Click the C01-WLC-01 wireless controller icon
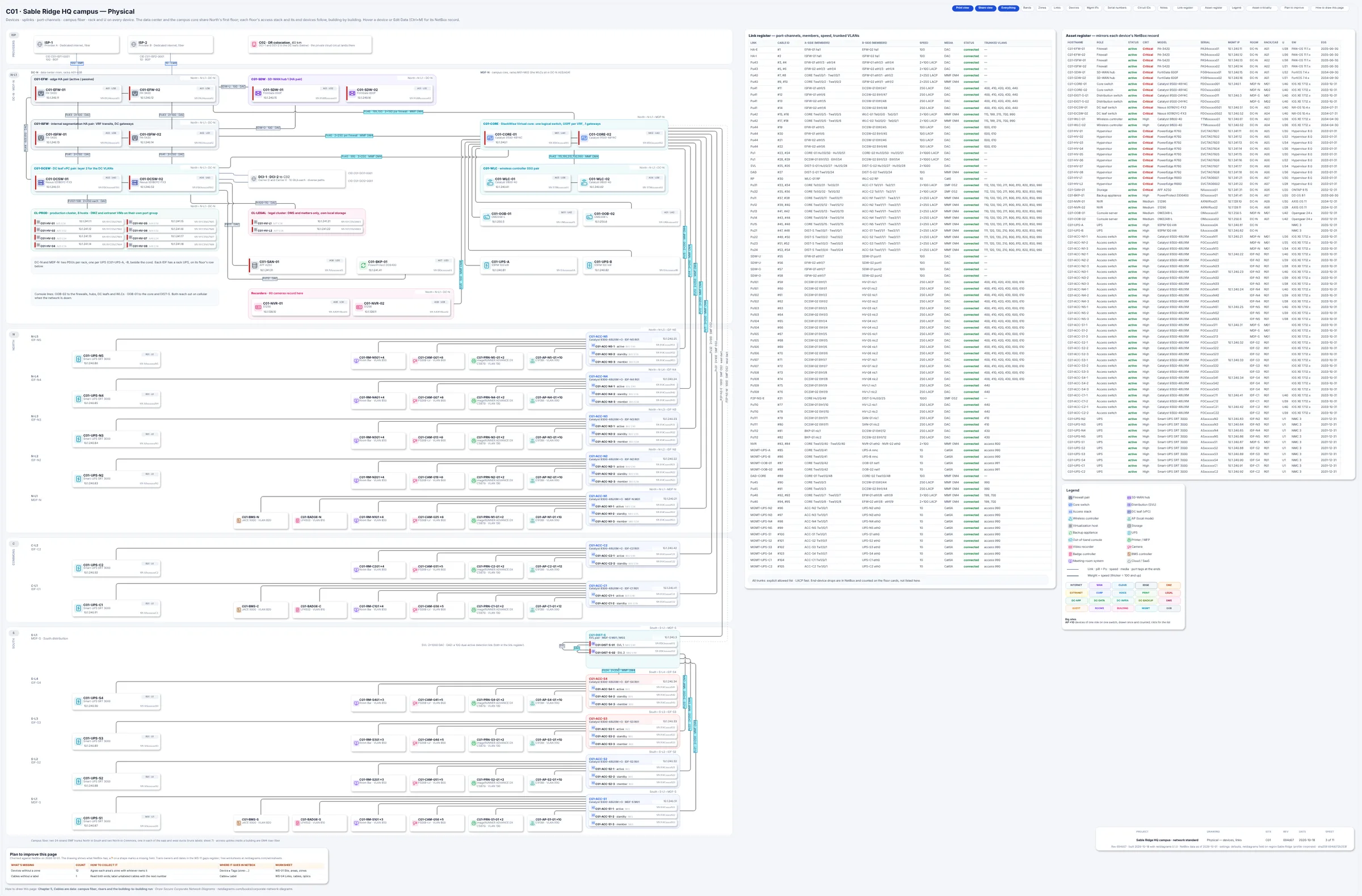The image size is (1362, 896). coord(490,182)
